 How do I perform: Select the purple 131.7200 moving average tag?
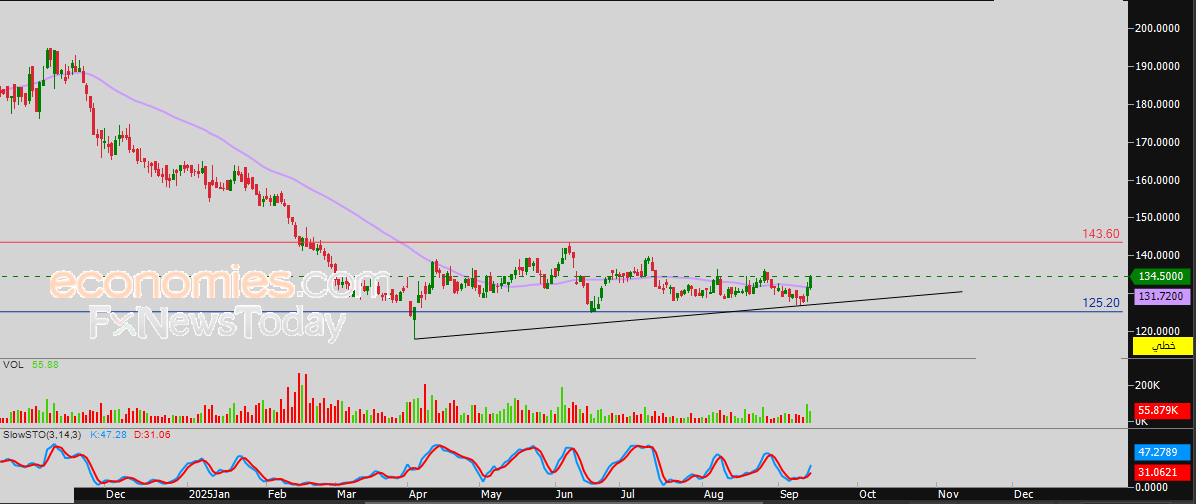coord(1162,295)
